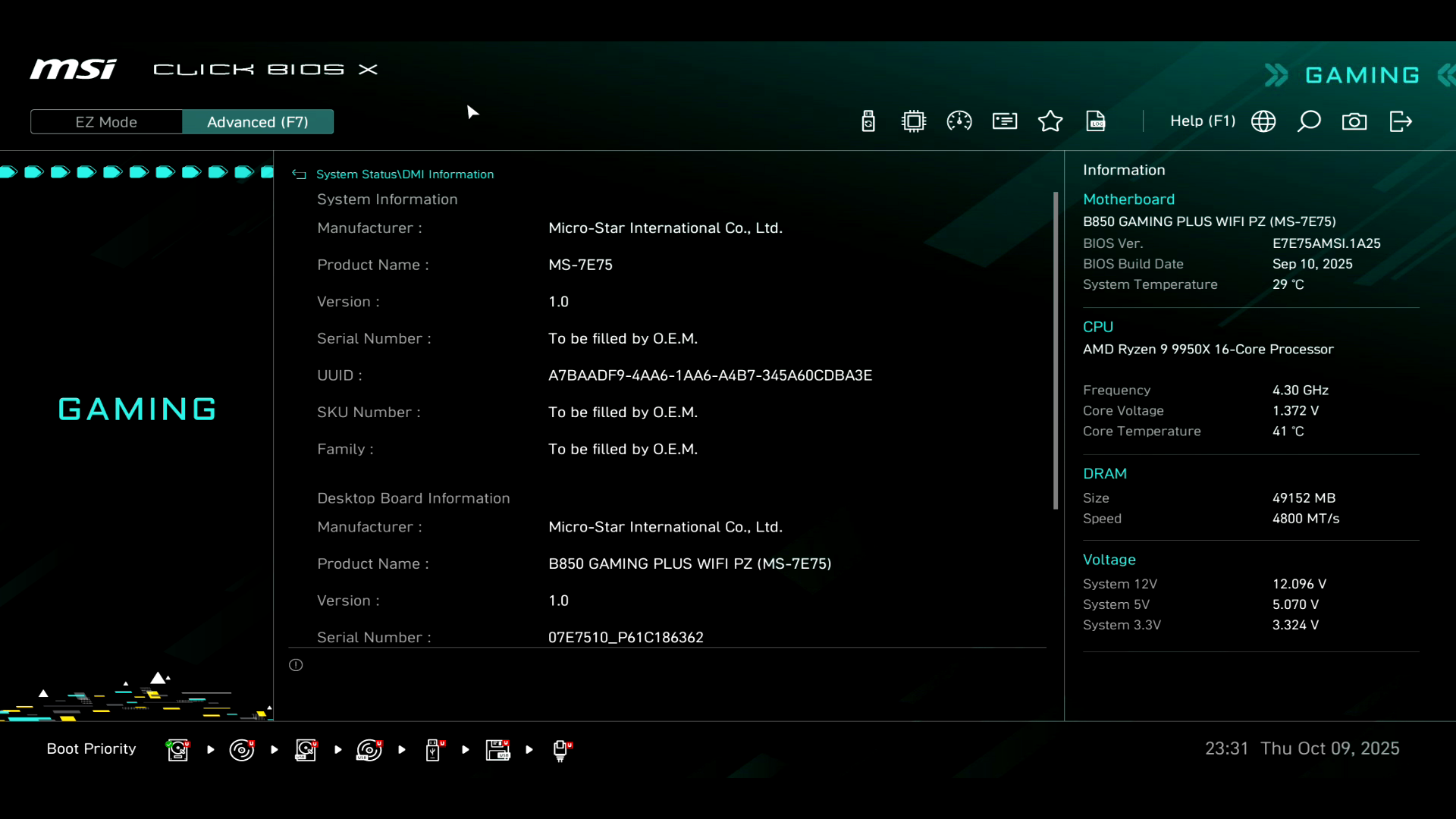This screenshot has height=819, width=1456.
Task: Go back via System Status breadcrumb arrow
Action: click(x=300, y=174)
